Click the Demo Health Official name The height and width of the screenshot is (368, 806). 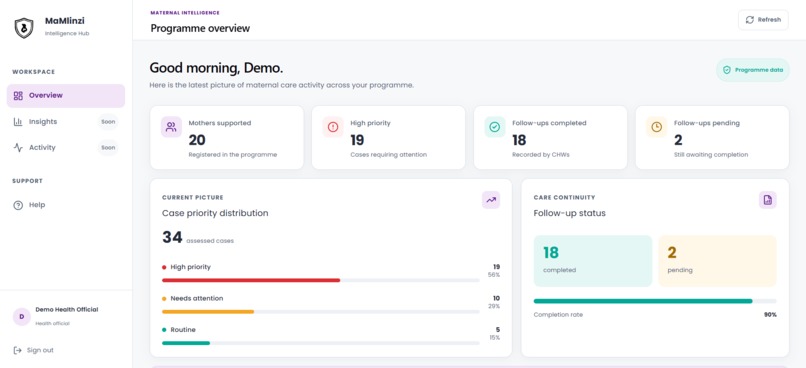tap(67, 310)
